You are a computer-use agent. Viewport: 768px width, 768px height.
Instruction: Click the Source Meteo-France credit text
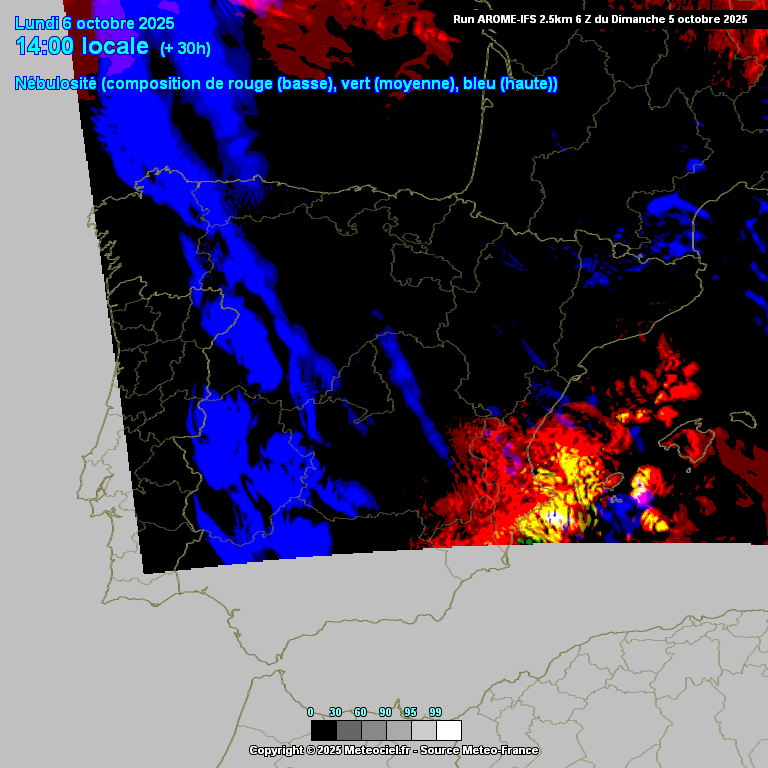pos(478,750)
